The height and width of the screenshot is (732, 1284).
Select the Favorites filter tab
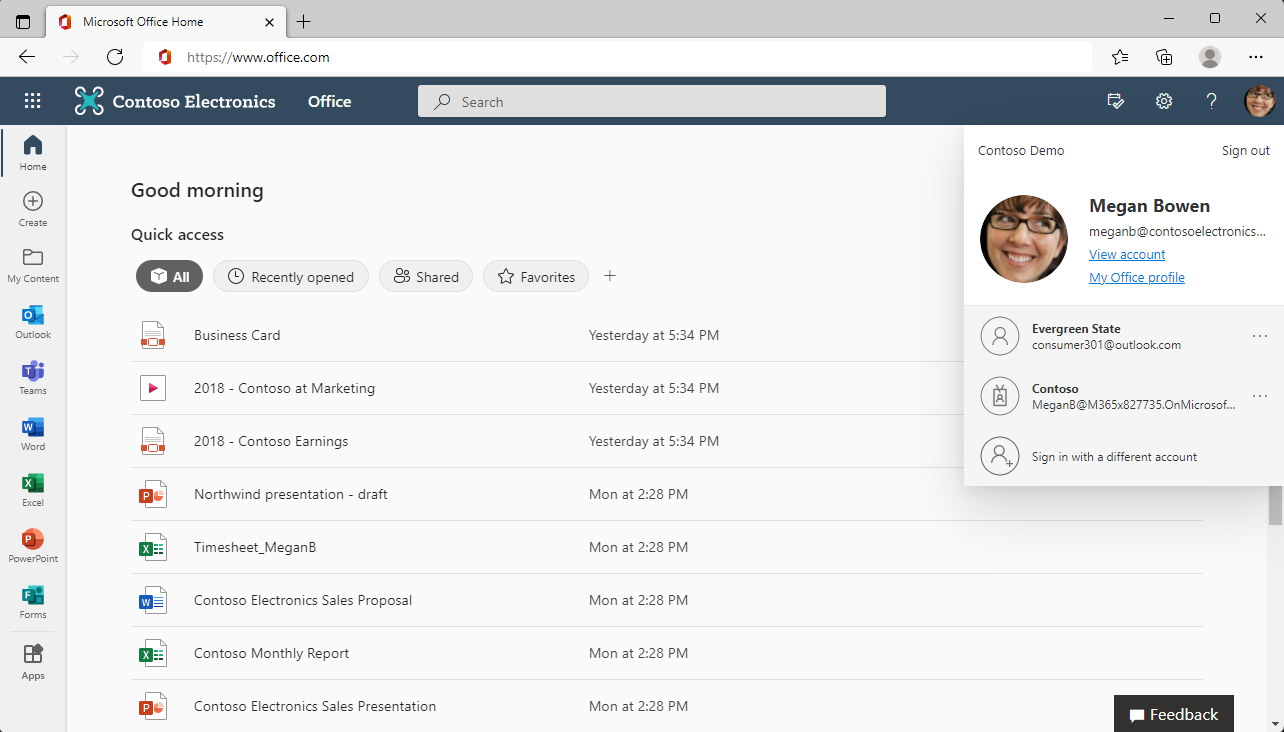pos(536,277)
